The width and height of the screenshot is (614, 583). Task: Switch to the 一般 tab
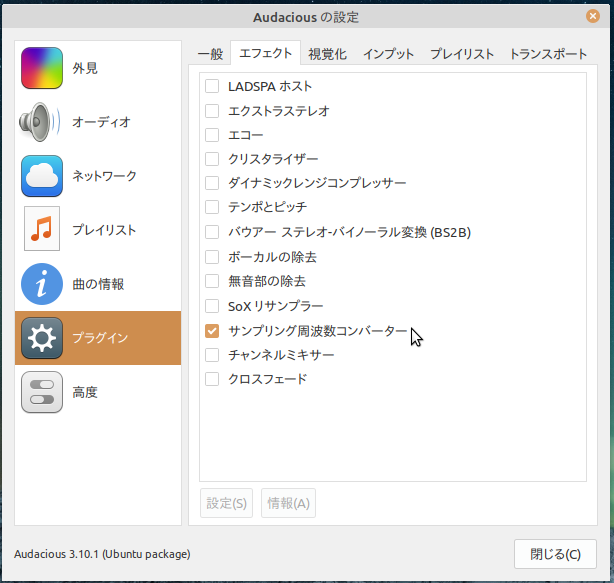pos(210,54)
